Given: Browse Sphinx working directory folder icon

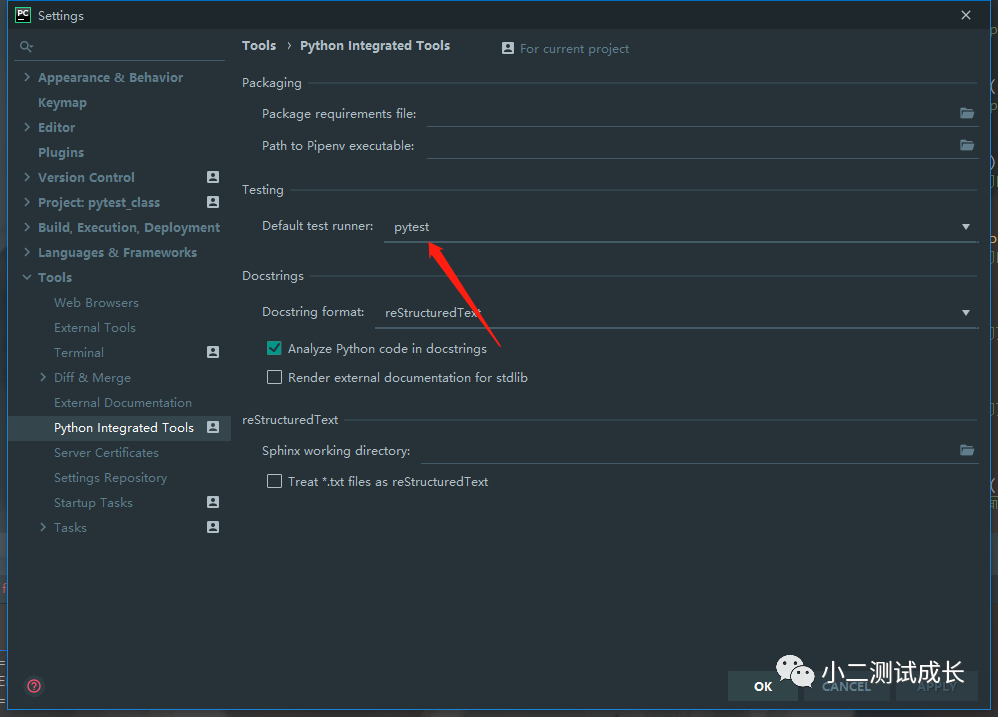Looking at the screenshot, I should (967, 450).
